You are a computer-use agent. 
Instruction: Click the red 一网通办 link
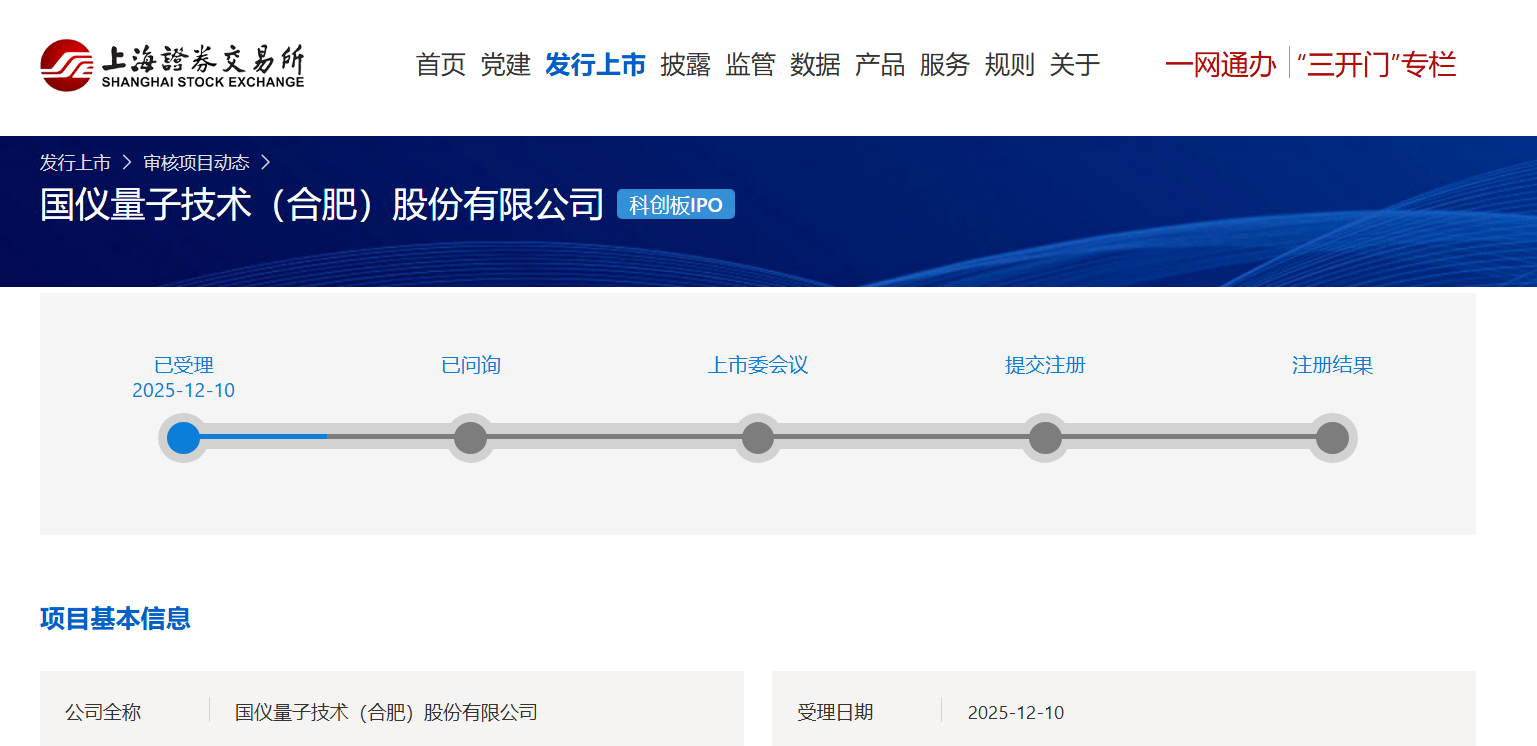coord(1220,65)
